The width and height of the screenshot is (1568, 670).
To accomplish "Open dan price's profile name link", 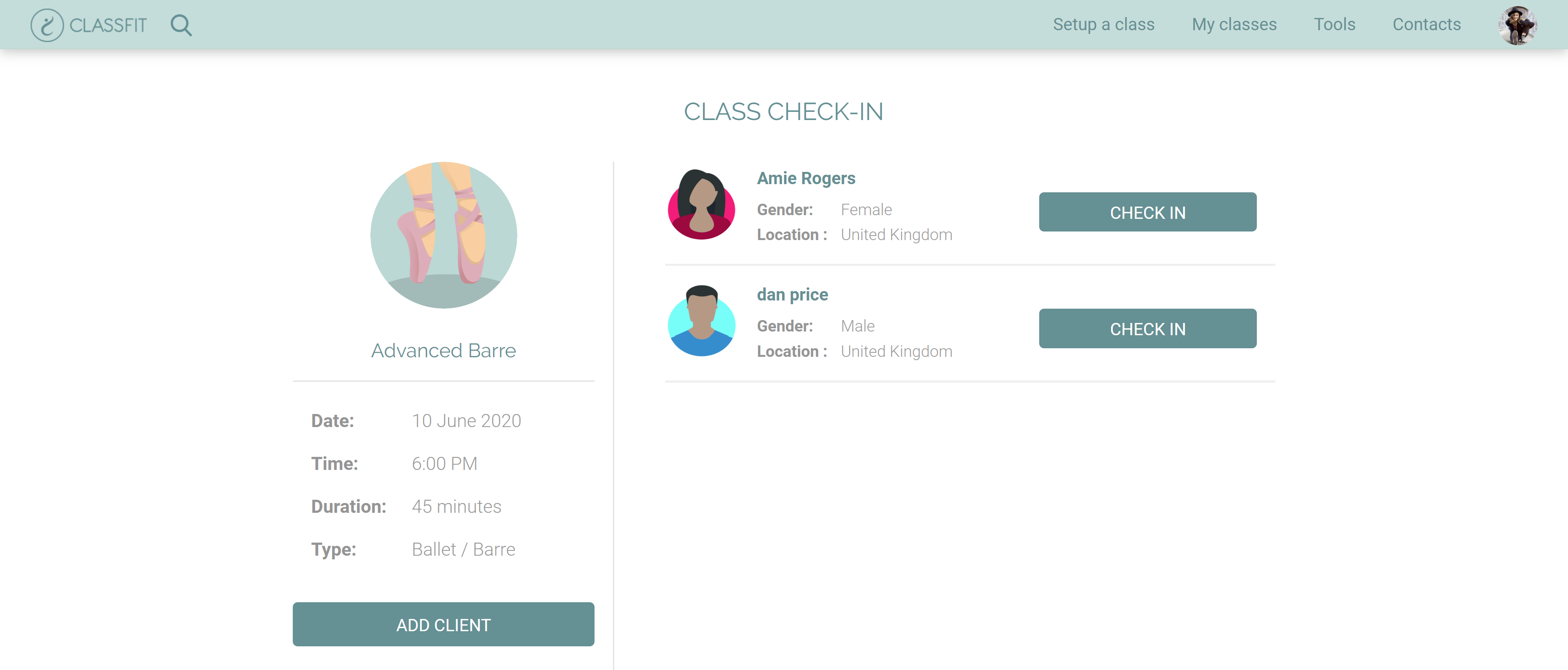I will point(792,294).
